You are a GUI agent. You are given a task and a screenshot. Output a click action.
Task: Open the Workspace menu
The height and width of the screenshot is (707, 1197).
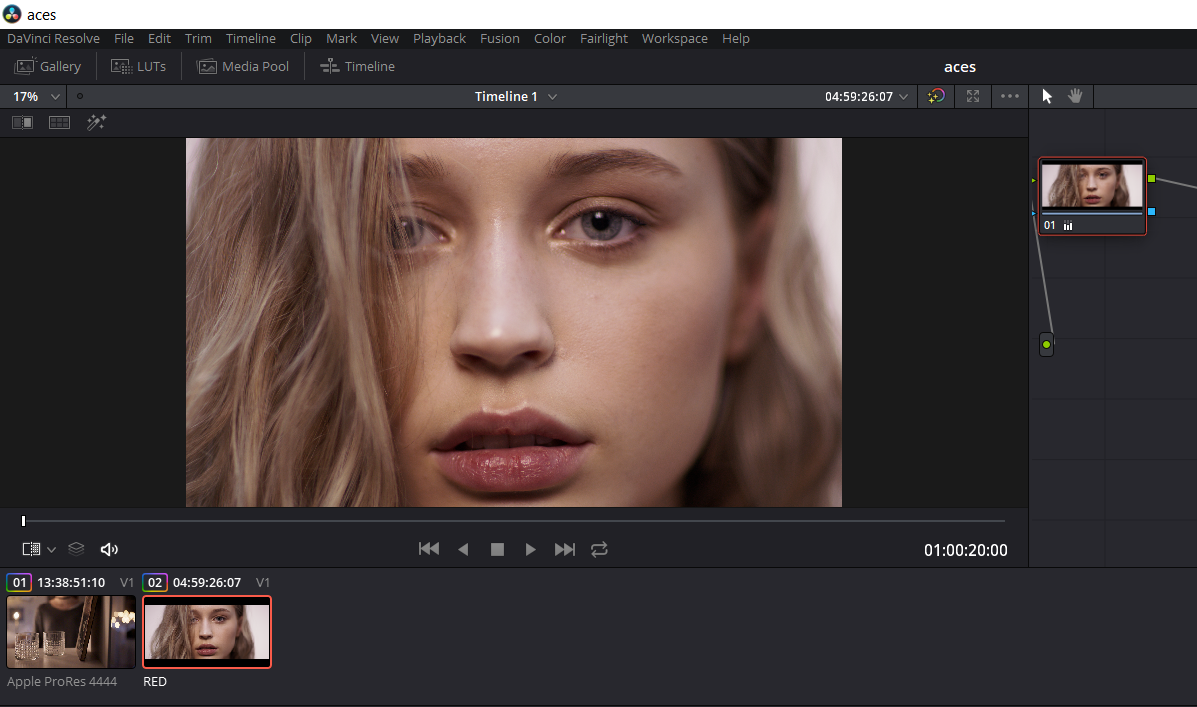point(675,38)
